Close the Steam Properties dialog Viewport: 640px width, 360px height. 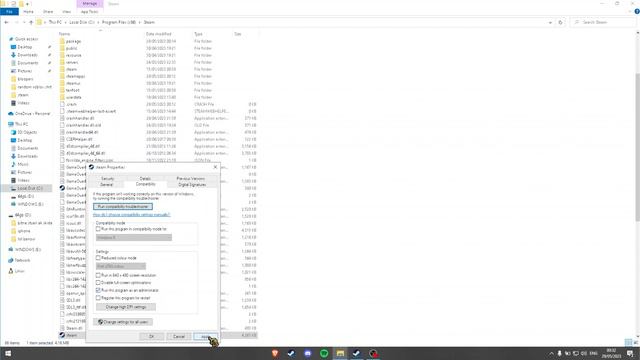(x=215, y=167)
